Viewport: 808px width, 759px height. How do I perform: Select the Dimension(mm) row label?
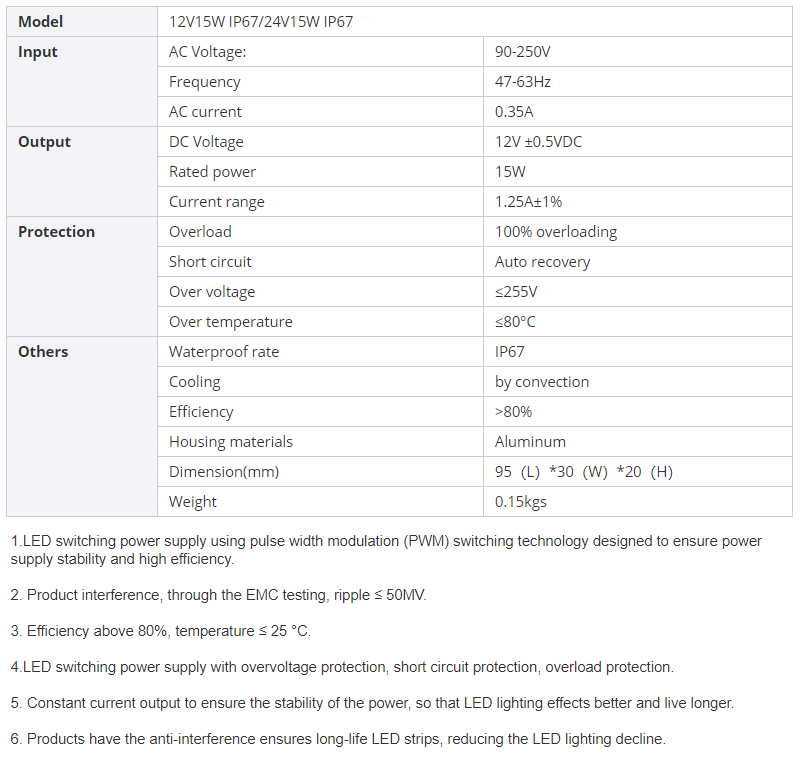click(x=224, y=472)
